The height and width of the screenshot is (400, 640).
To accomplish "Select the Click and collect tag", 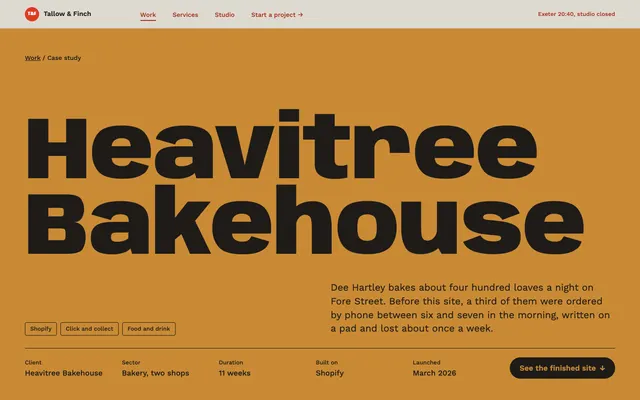I will (89, 329).
